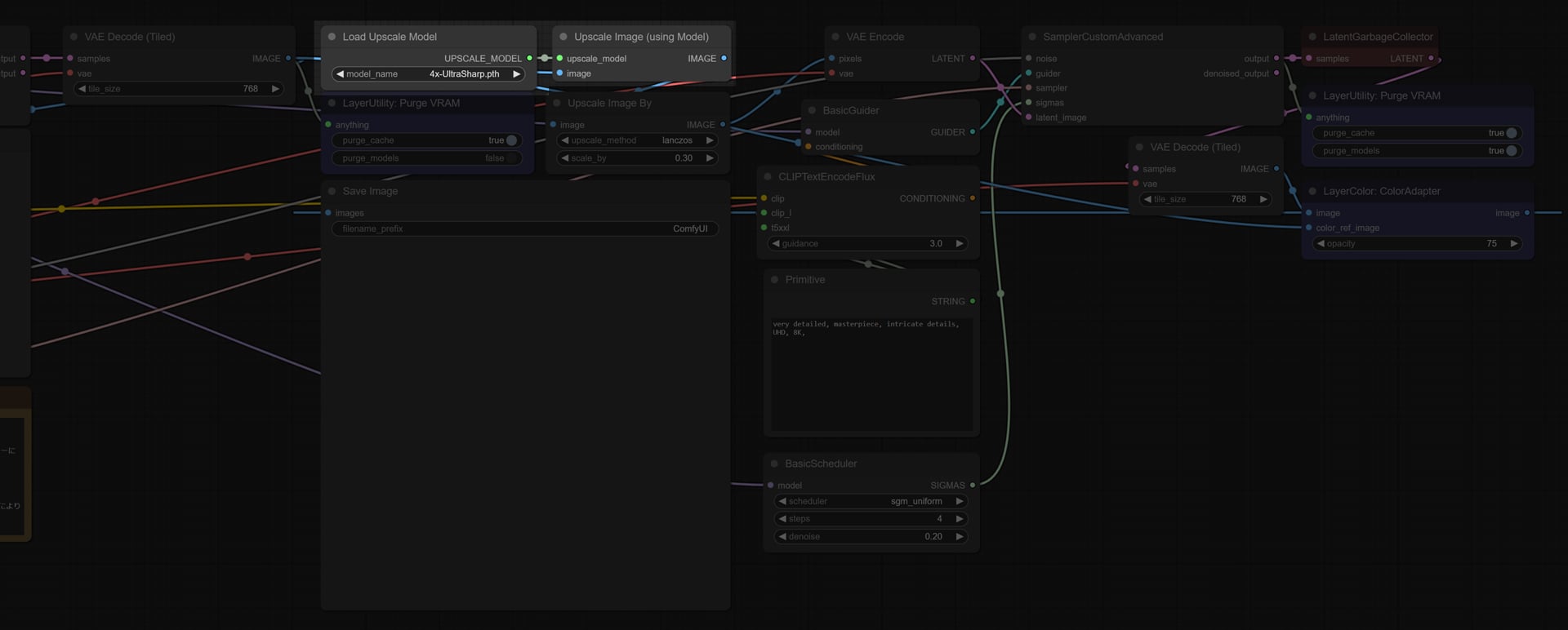Click the upscale_model input socket
The width and height of the screenshot is (1568, 630).
(559, 58)
